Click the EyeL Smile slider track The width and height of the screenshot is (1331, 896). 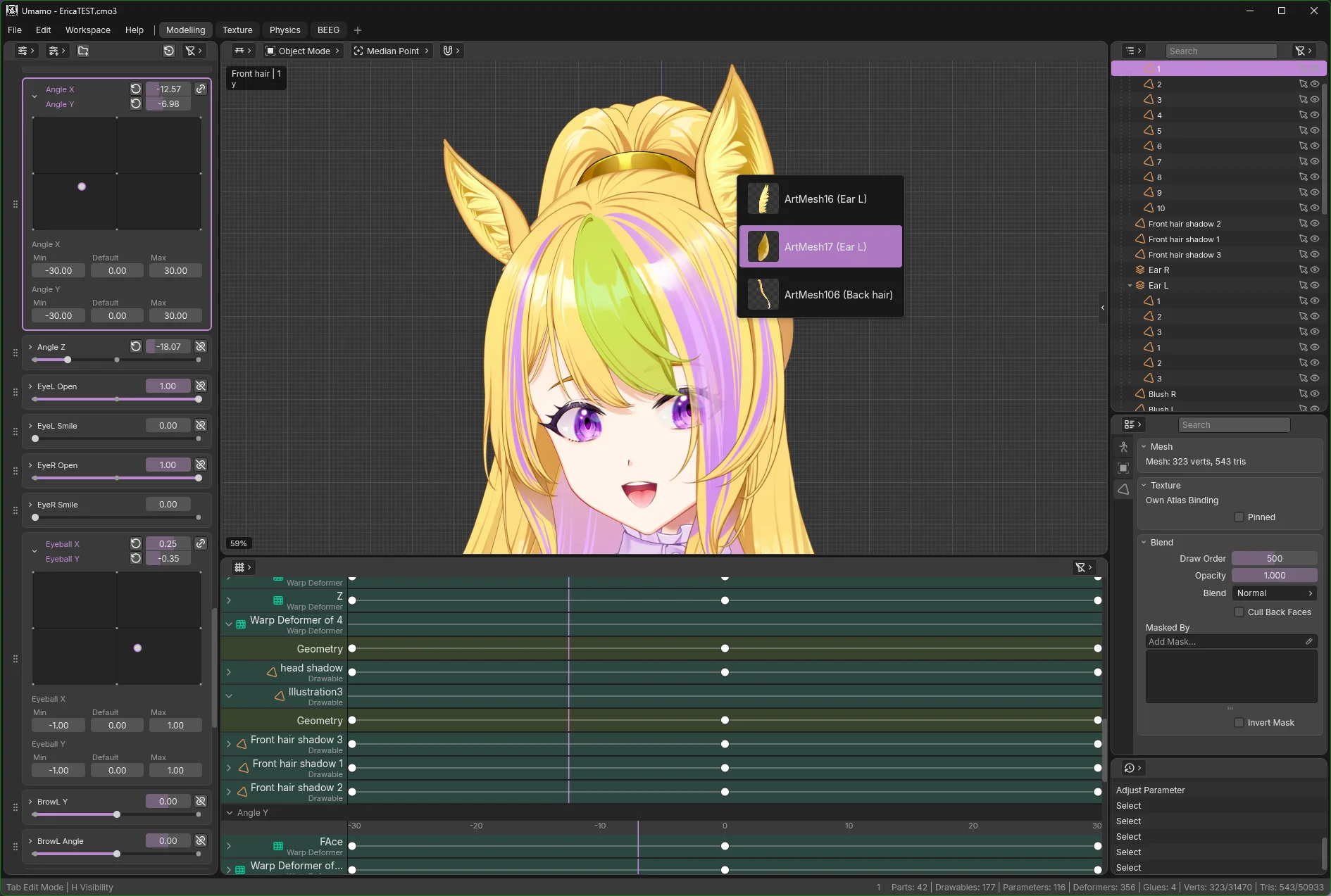[117, 438]
